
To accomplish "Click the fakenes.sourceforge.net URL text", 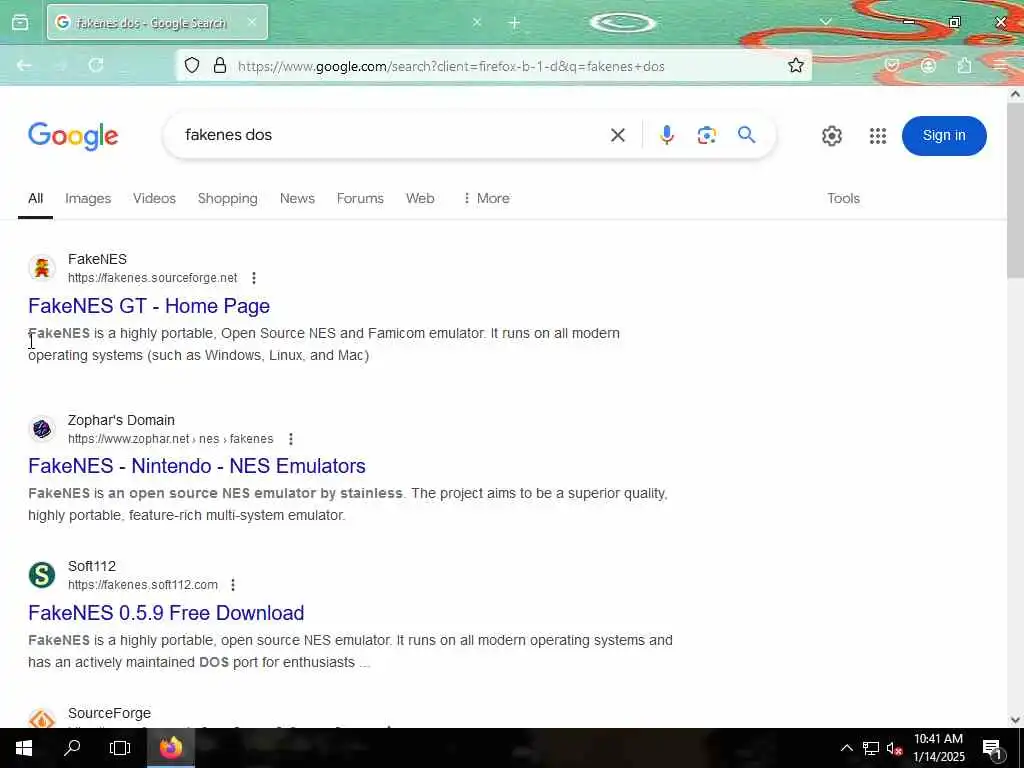I will 153,278.
